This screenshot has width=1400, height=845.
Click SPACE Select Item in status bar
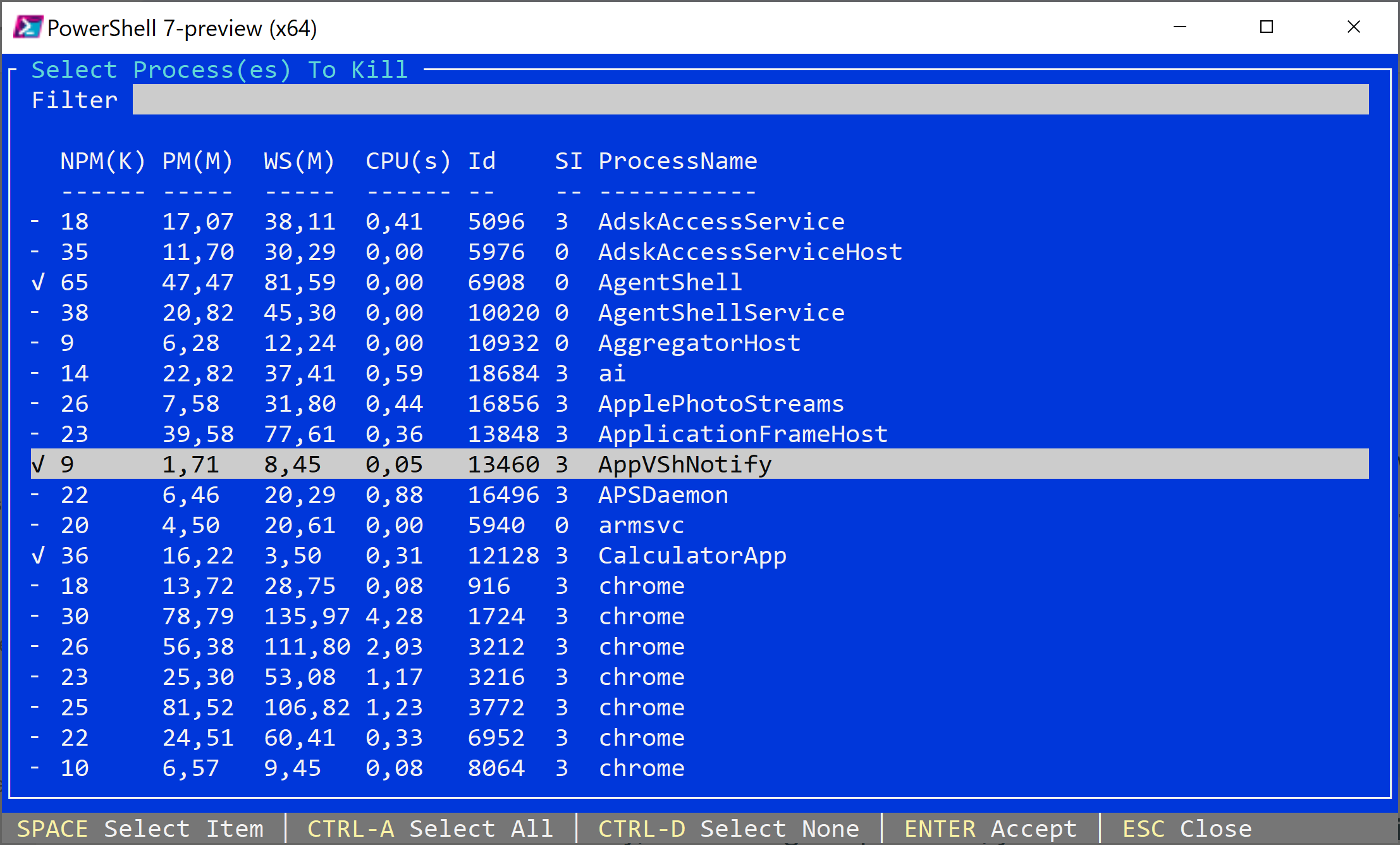(x=140, y=829)
